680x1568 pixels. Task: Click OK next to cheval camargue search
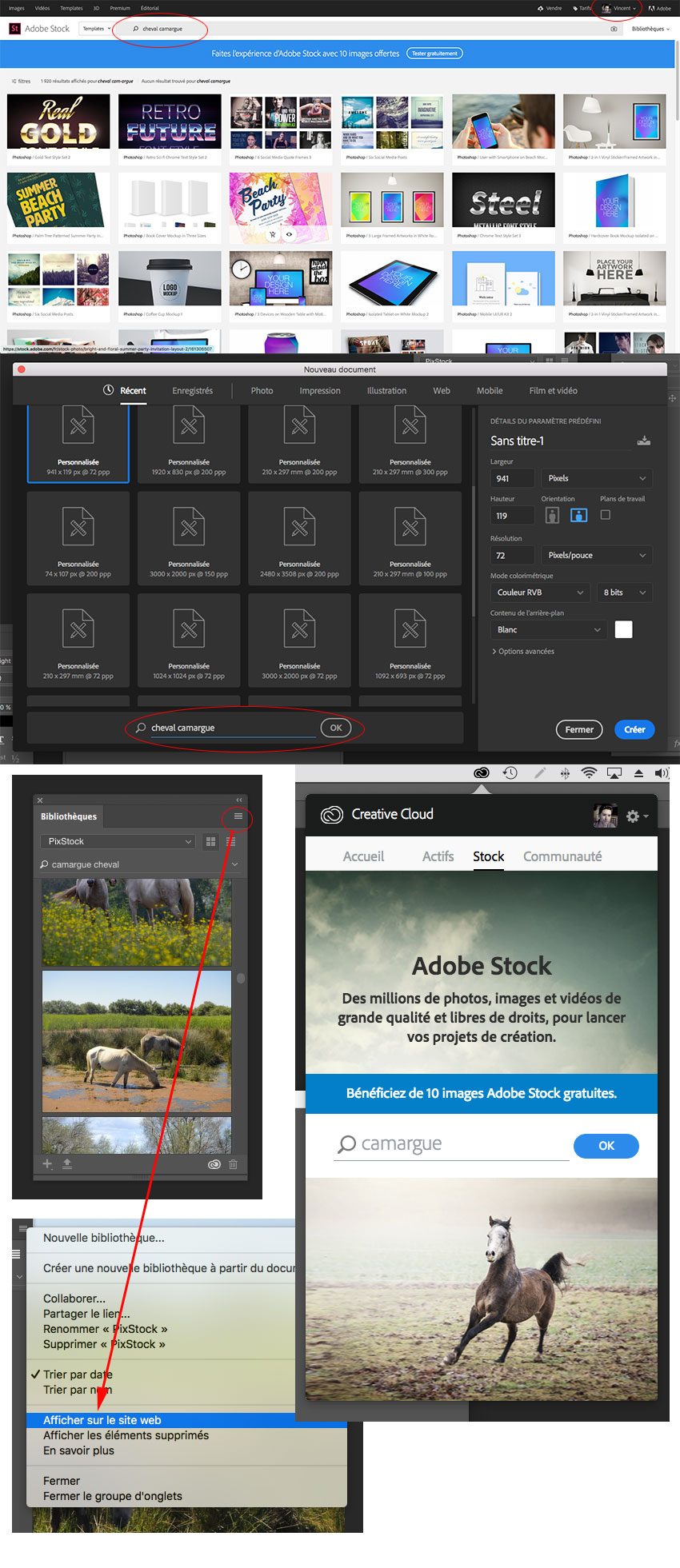(x=336, y=728)
